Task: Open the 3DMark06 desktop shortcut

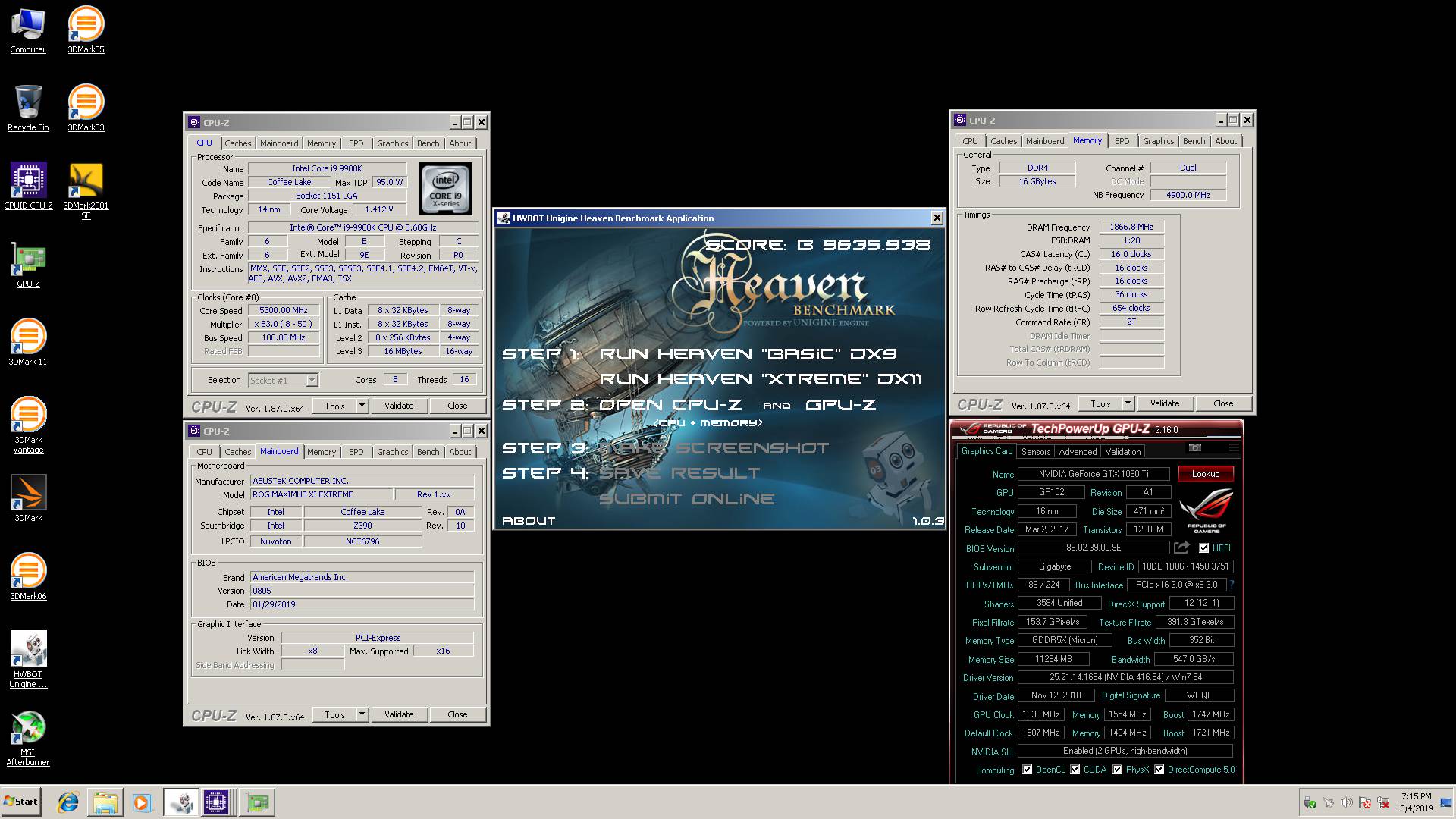Action: pos(28,577)
